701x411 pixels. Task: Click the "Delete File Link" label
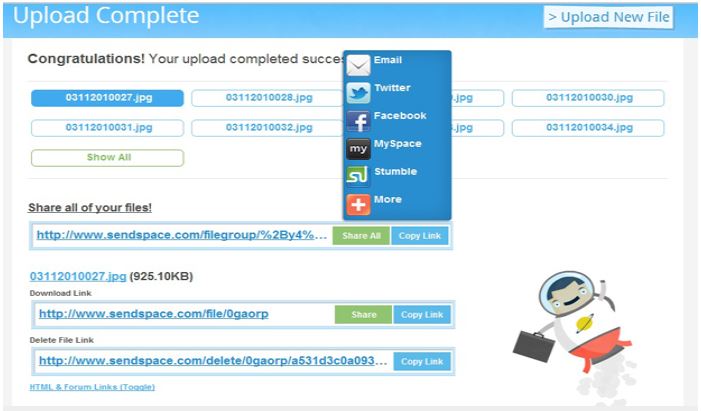(62, 340)
